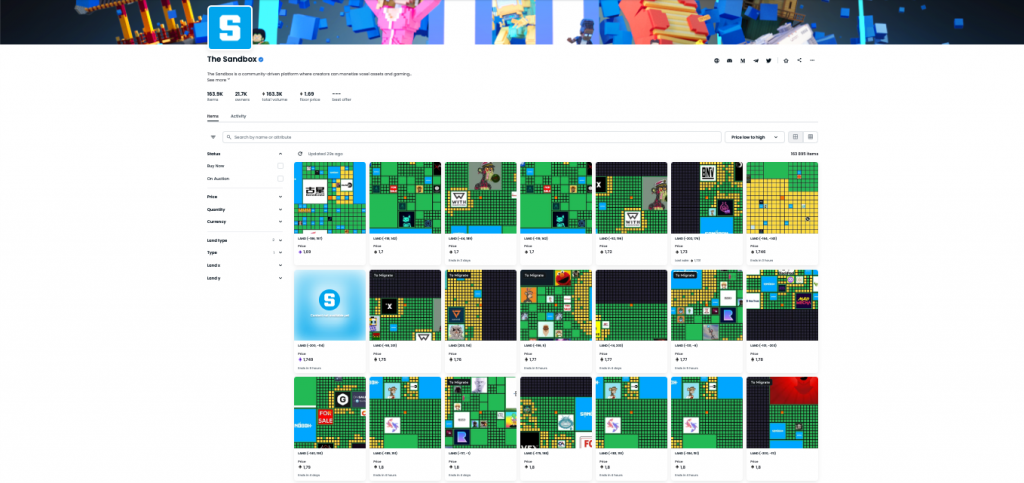Open the LAND thumbnail with BNV logo
Viewport: 1024px width, 483px height.
tap(707, 198)
